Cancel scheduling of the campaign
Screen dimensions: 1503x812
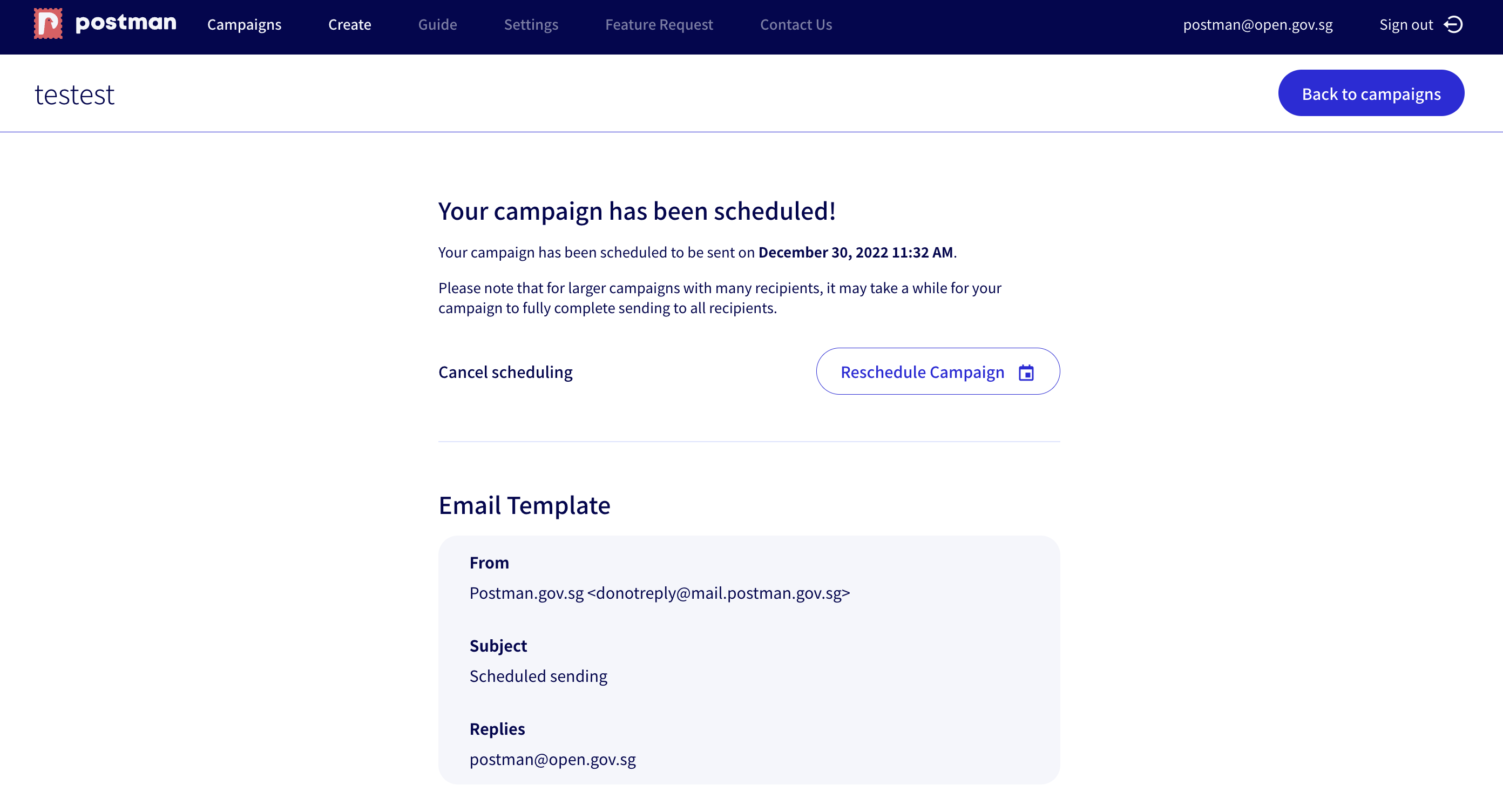tap(505, 372)
